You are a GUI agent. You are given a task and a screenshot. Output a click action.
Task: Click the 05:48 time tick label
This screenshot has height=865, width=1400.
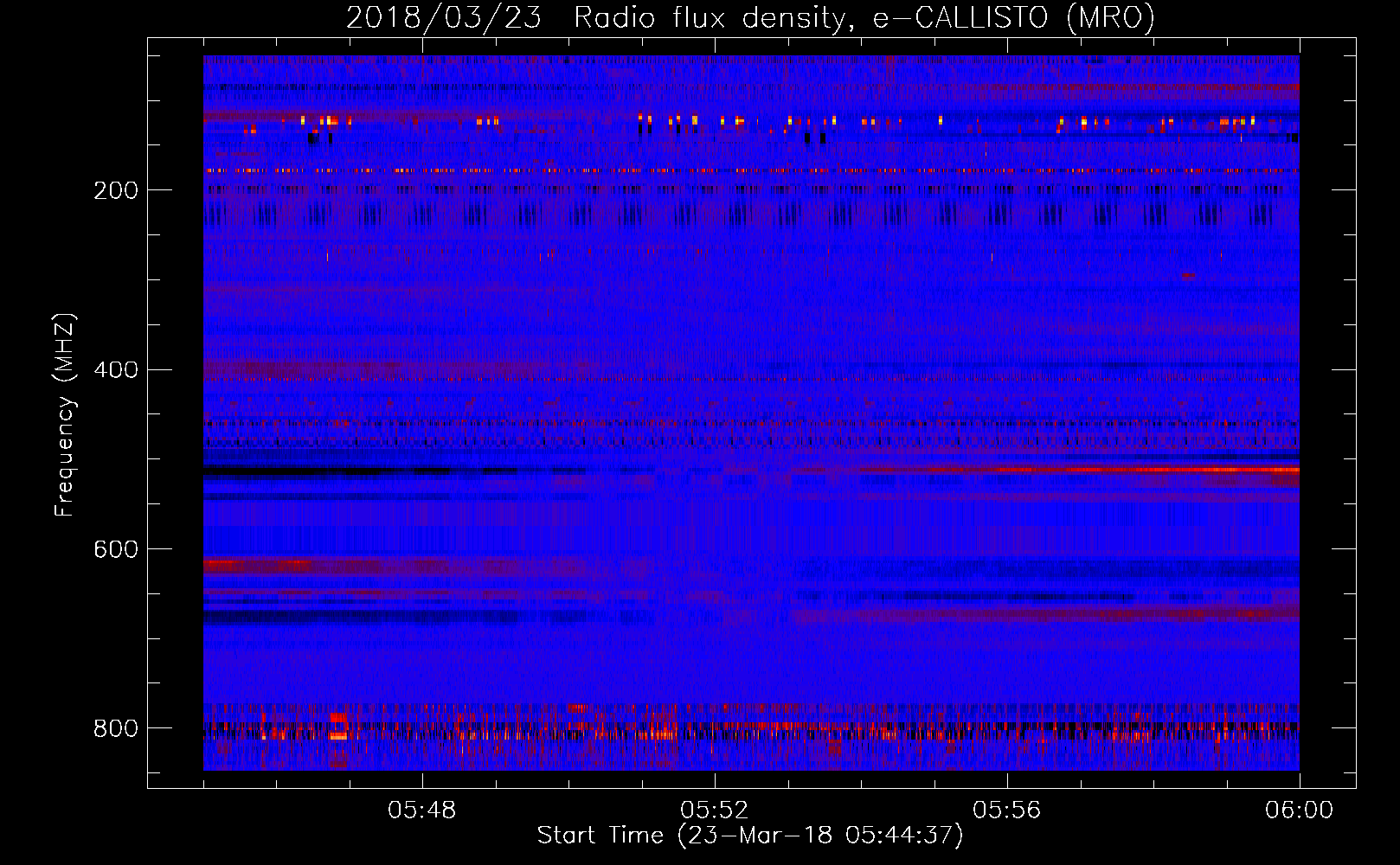[422, 811]
